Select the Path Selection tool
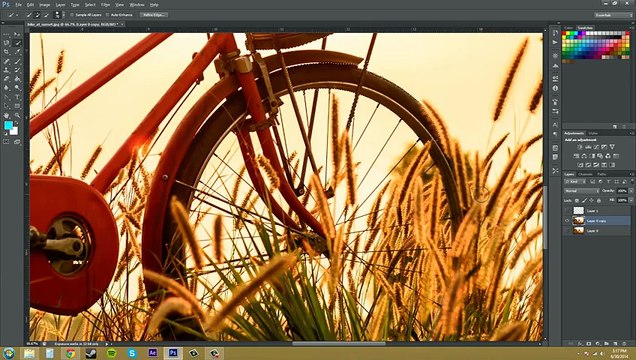This screenshot has height=360, width=636. [x=6, y=106]
